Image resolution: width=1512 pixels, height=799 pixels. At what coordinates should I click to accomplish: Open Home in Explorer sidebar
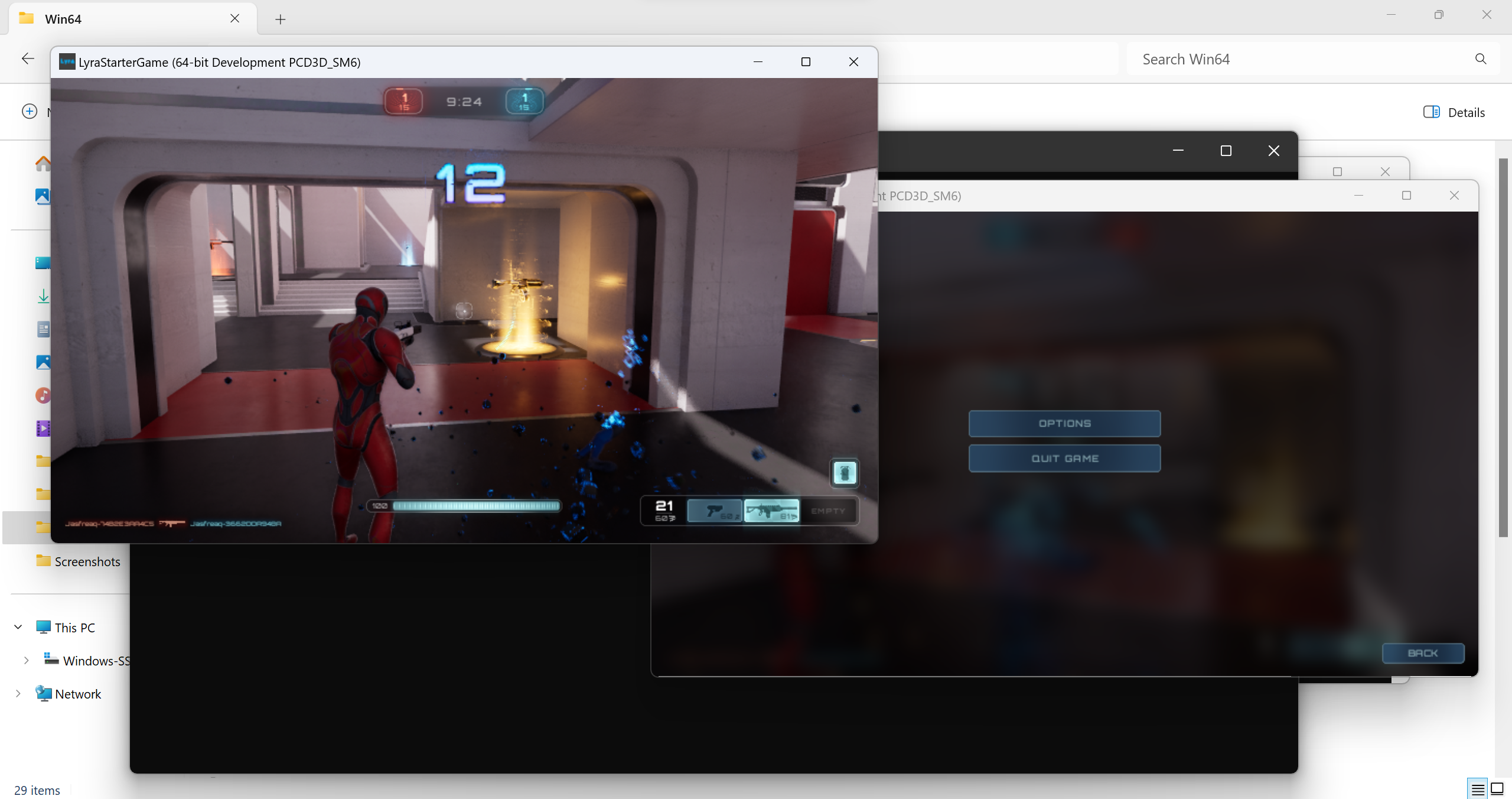[43, 163]
